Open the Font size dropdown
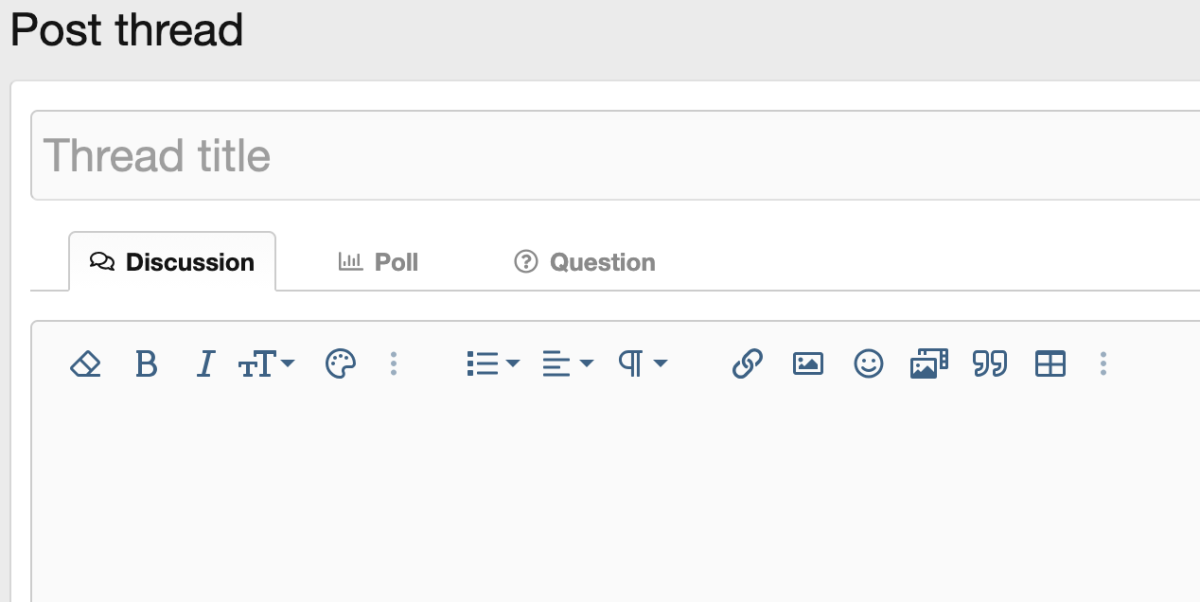 266,364
